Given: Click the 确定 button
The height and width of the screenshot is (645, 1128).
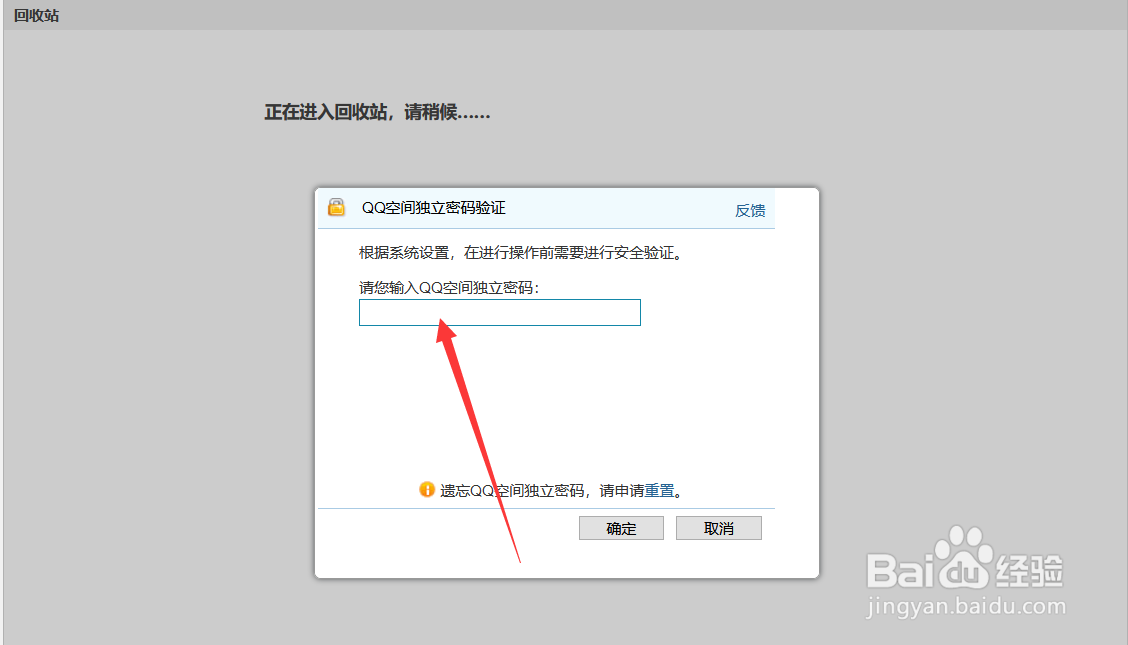Looking at the screenshot, I should click(x=621, y=529).
